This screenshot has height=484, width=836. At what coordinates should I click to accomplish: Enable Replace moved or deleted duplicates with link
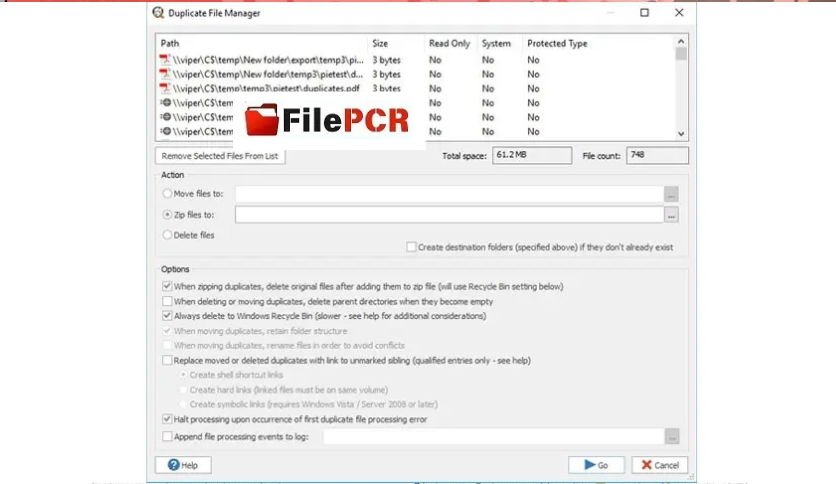pyautogui.click(x=167, y=360)
